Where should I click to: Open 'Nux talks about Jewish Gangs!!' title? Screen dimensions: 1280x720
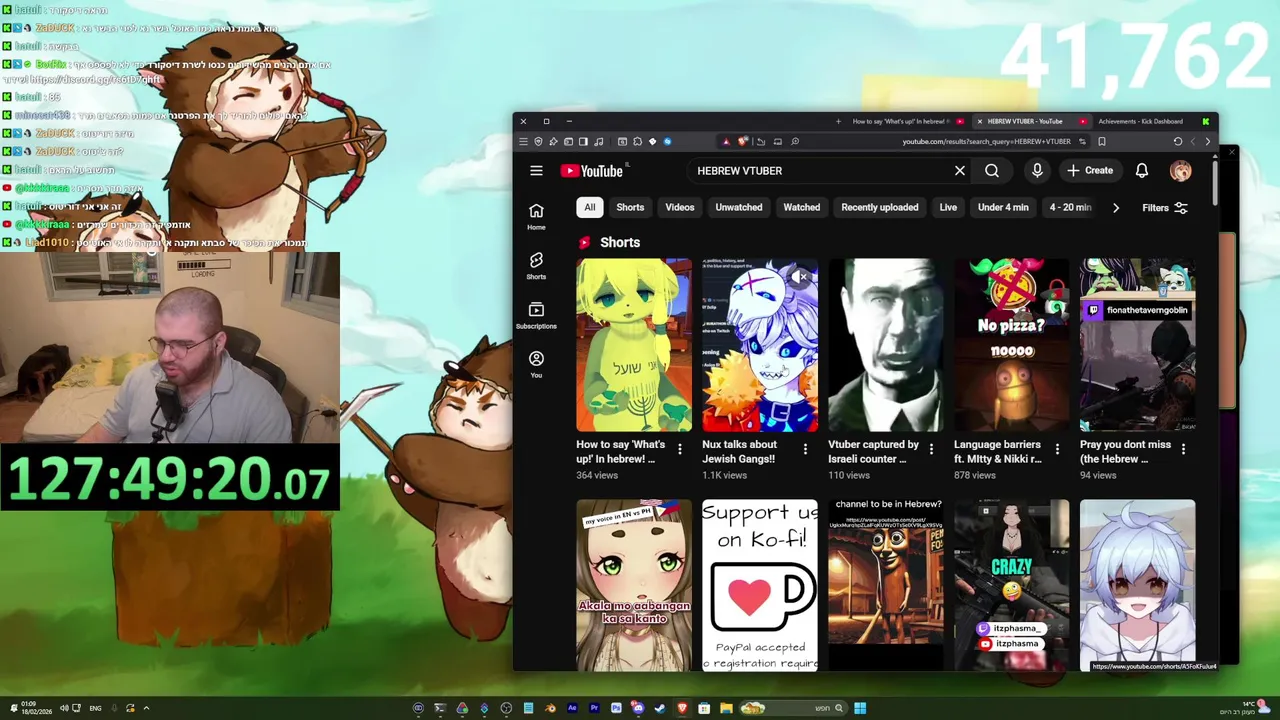tap(739, 452)
